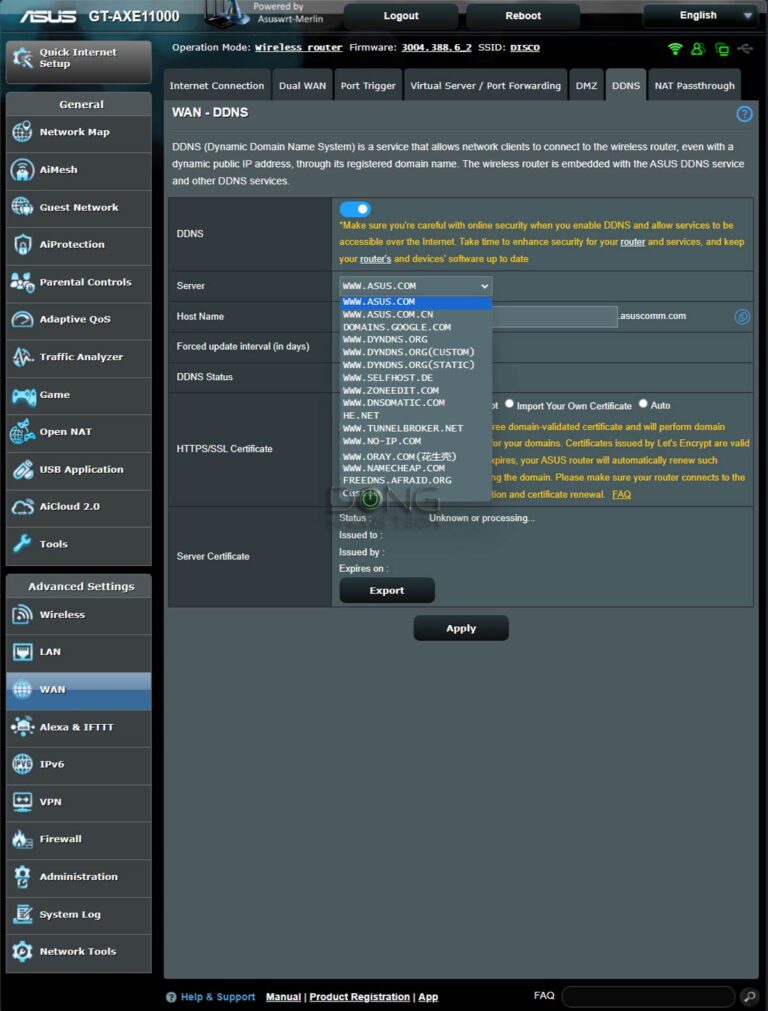The width and height of the screenshot is (768, 1011).
Task: Click the Wireless router operation mode link
Action: click(299, 48)
